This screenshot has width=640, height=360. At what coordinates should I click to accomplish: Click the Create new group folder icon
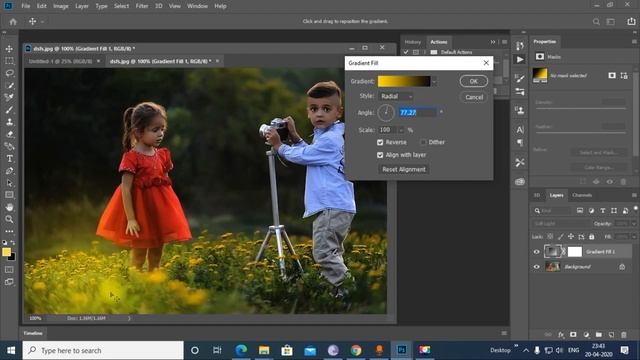[598, 335]
